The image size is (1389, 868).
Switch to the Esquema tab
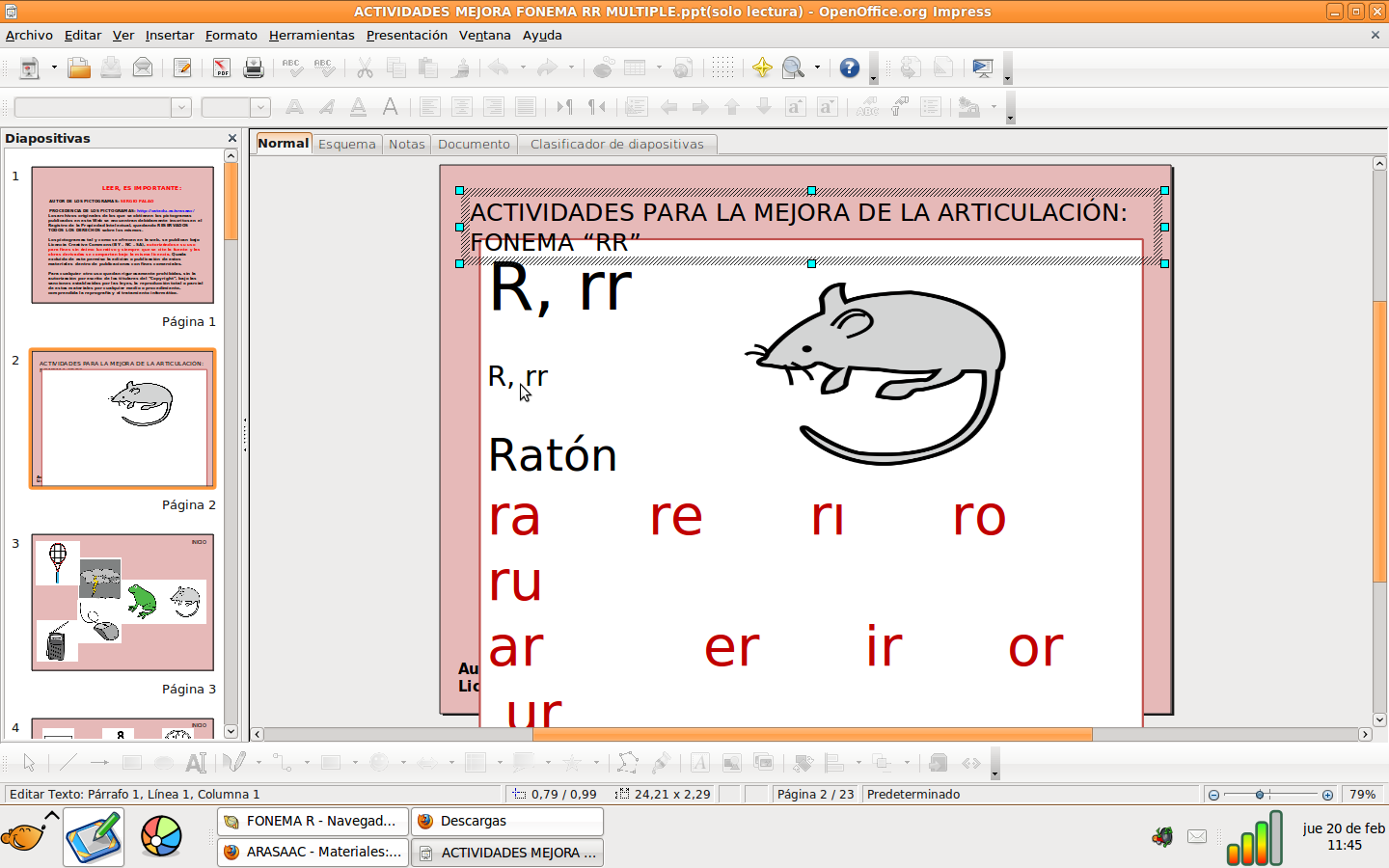[346, 143]
